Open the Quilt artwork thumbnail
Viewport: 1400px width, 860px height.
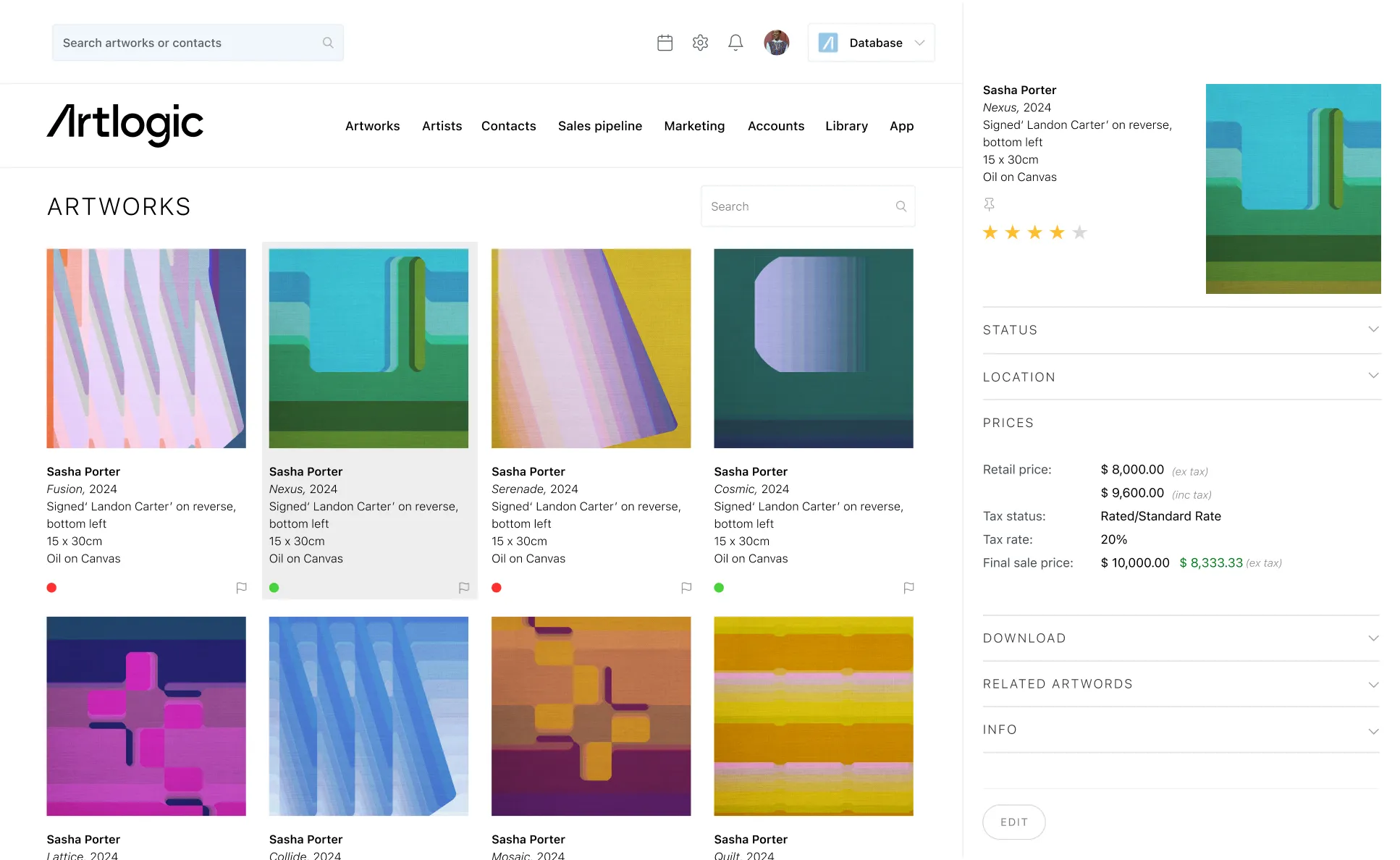tap(814, 716)
